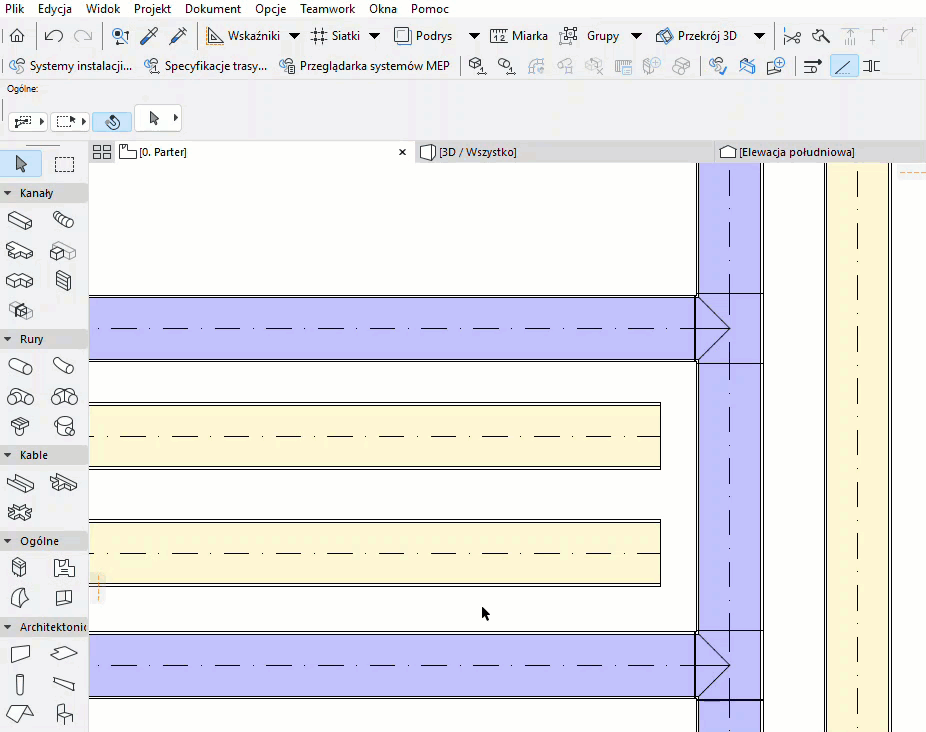
Task: Close the 0. Parter tab
Action: pos(402,152)
